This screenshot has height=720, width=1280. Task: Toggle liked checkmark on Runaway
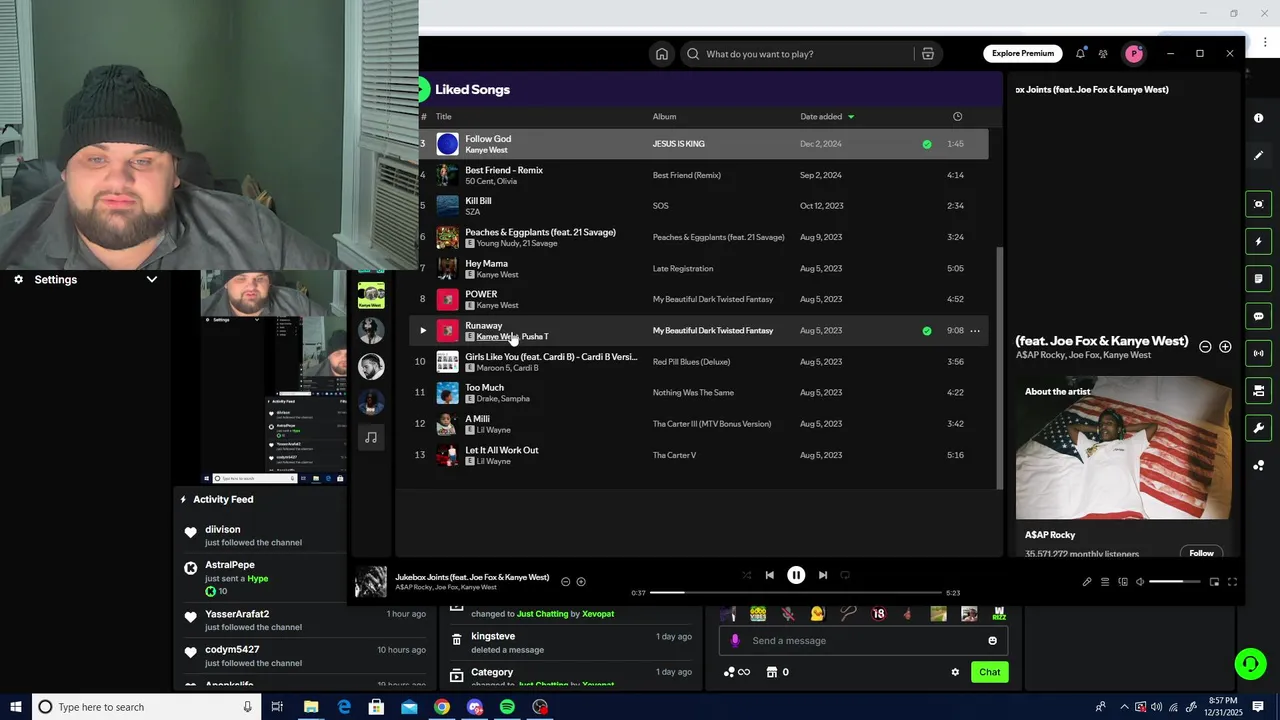pos(927,331)
